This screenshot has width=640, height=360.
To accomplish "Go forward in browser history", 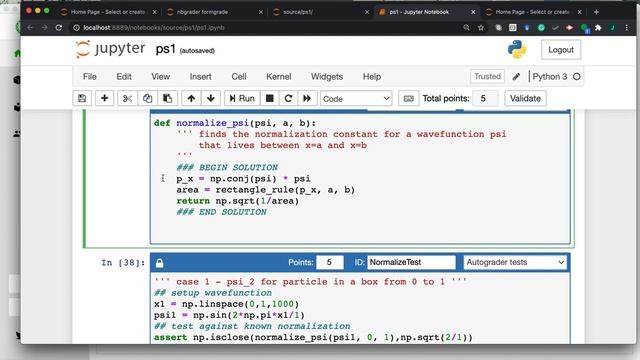I will [x=44, y=27].
